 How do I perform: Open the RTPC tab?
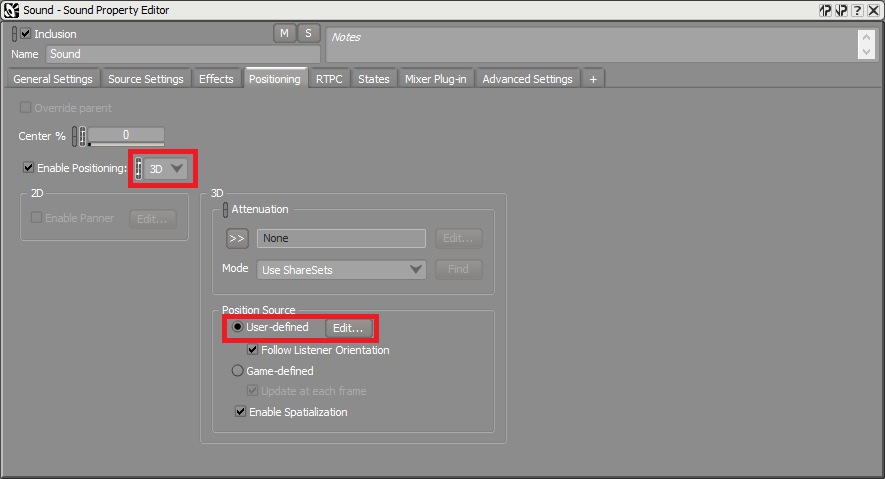coord(329,79)
